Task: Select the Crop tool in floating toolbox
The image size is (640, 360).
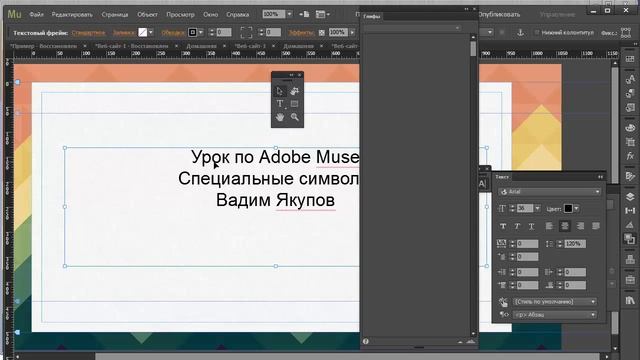Action: point(295,91)
